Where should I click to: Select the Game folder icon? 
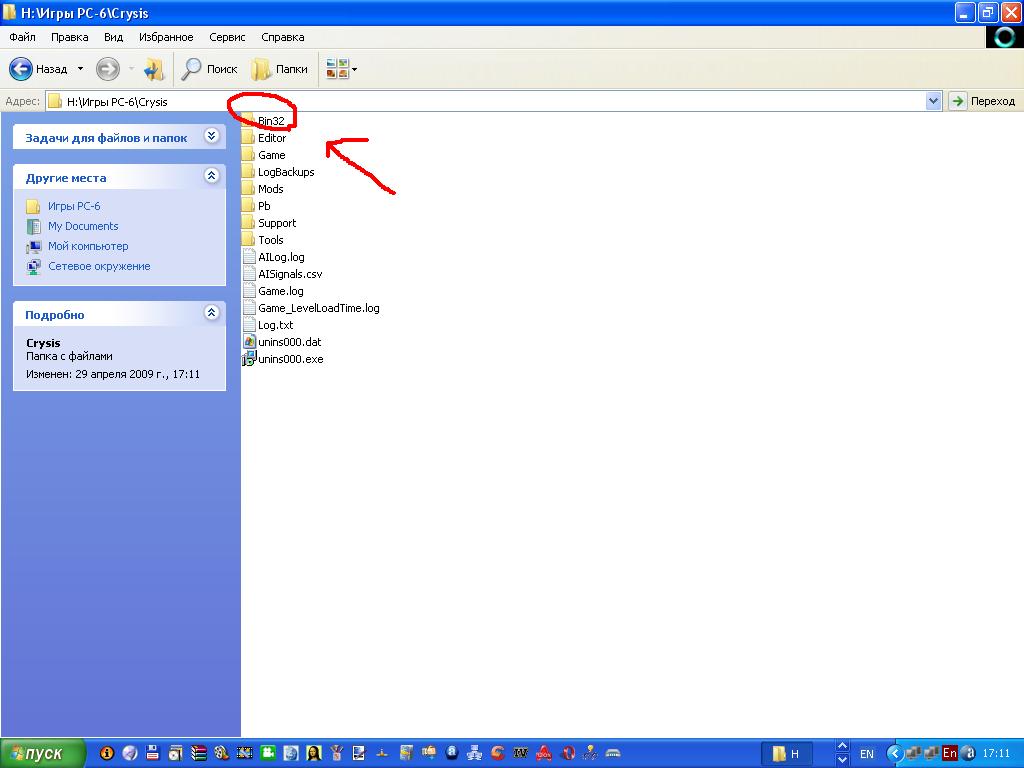(248, 155)
